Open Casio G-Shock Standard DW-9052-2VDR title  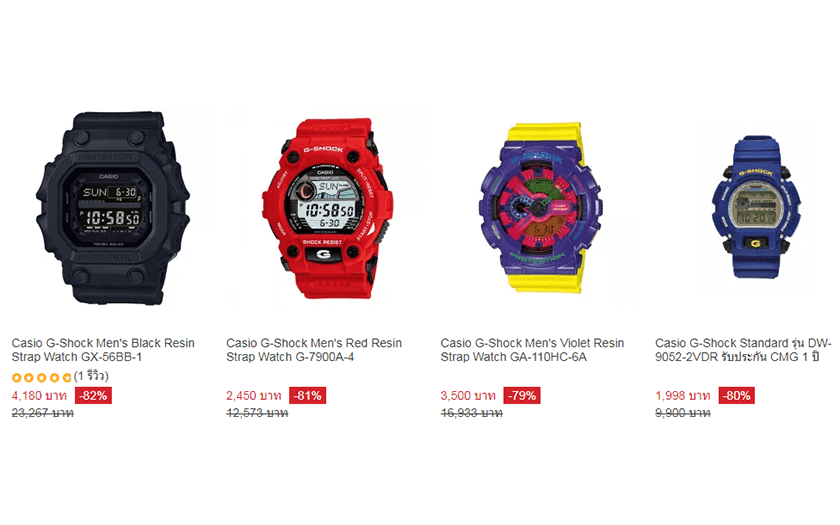[x=743, y=350]
